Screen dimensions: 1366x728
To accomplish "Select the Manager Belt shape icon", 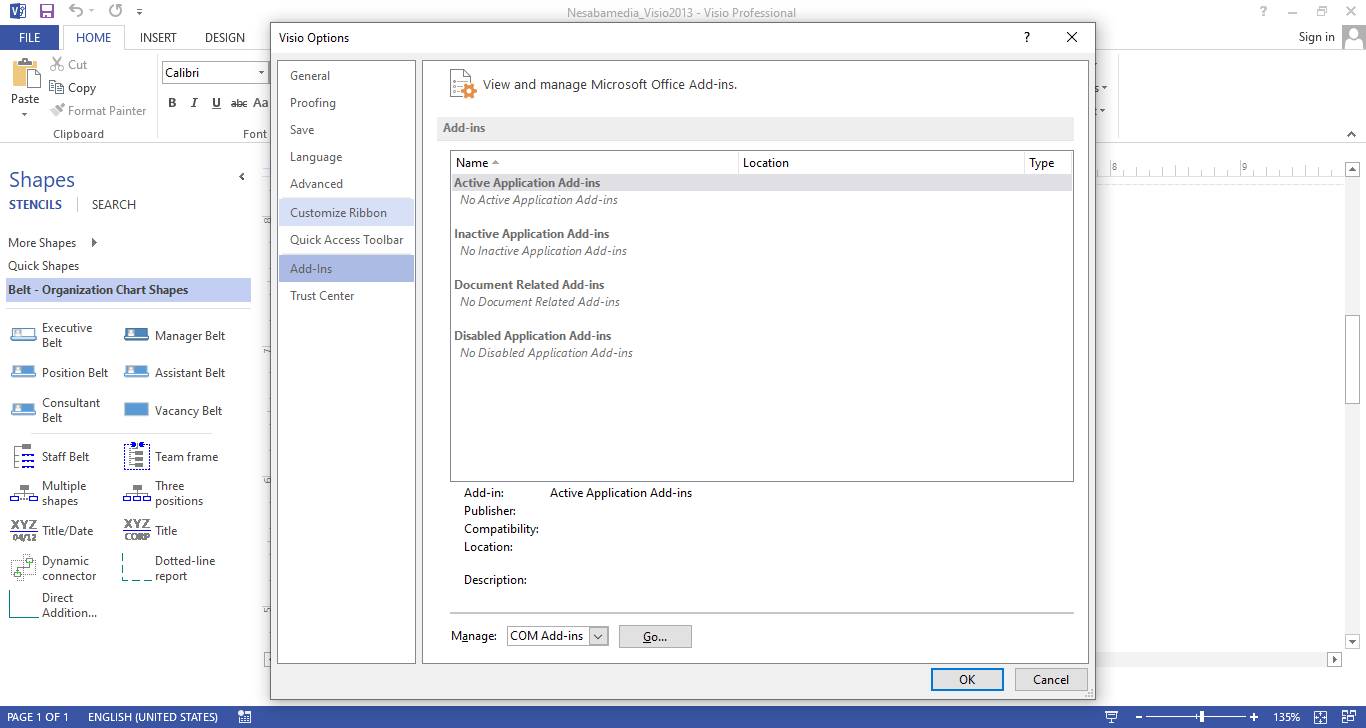I will coord(136,336).
